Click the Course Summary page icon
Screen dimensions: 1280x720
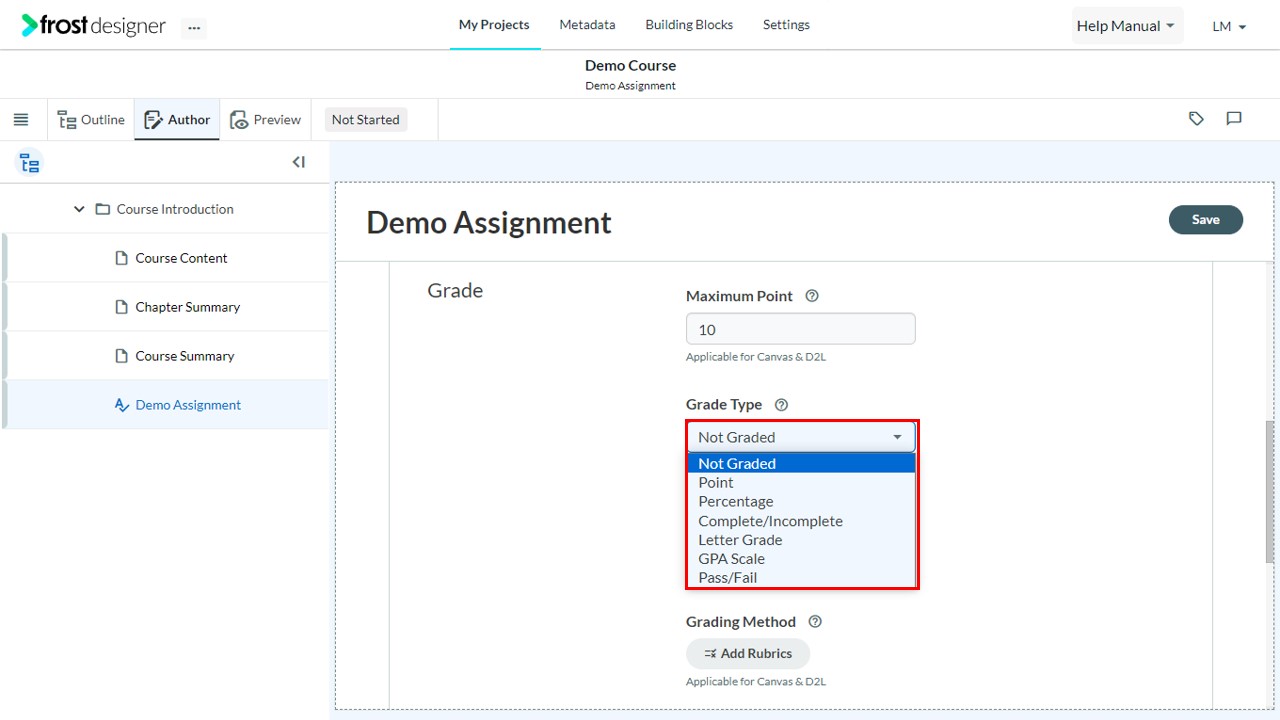click(x=122, y=356)
